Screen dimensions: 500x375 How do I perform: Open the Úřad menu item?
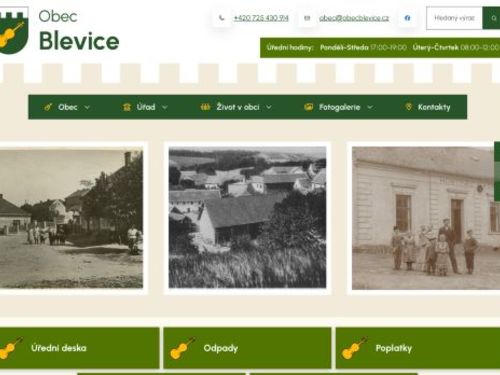[x=146, y=107]
